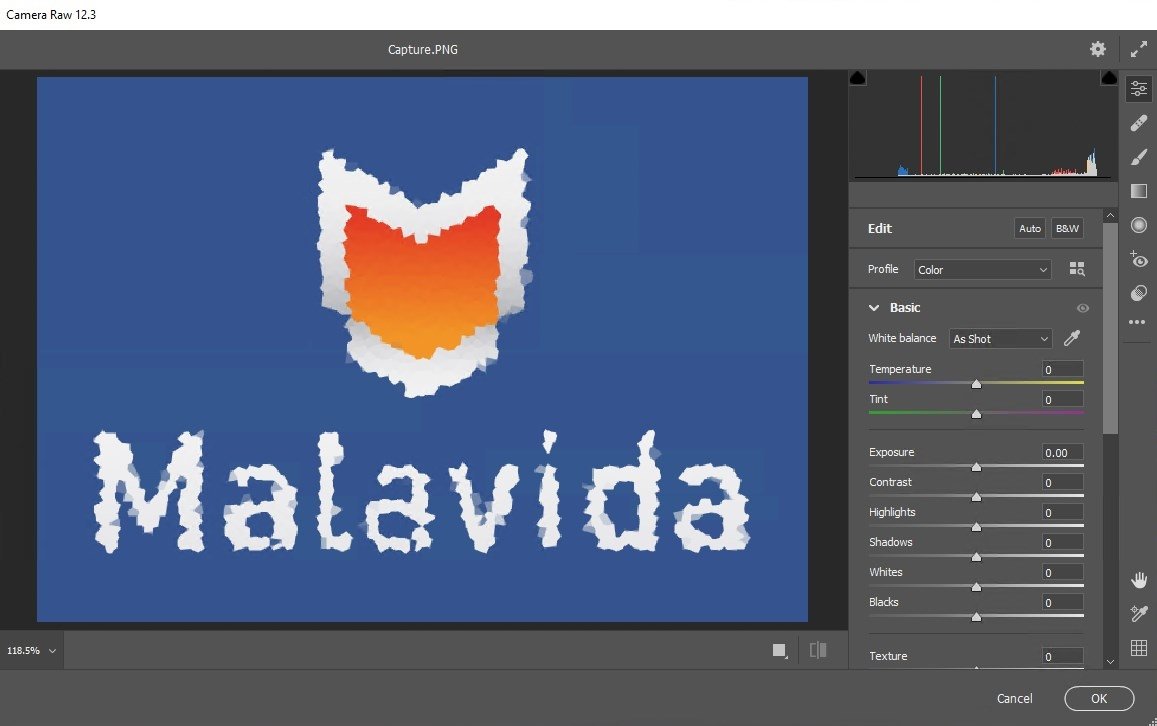Screen dimensions: 1157x726
Task: Click the Auto button
Action: tap(1029, 228)
